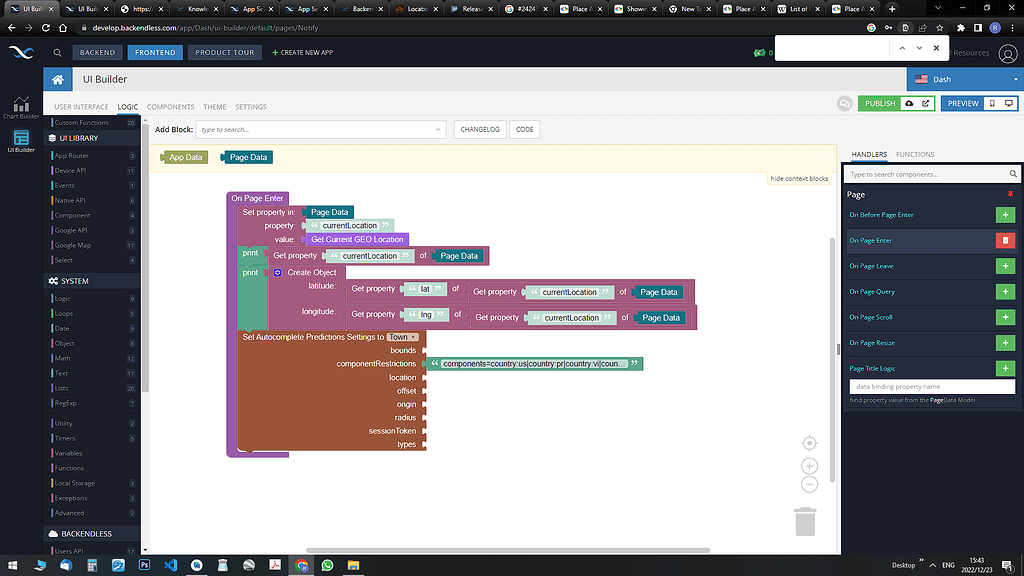Screen dimensions: 1024x576
Task: Switch to COMPONENTS tab
Action: point(170,106)
